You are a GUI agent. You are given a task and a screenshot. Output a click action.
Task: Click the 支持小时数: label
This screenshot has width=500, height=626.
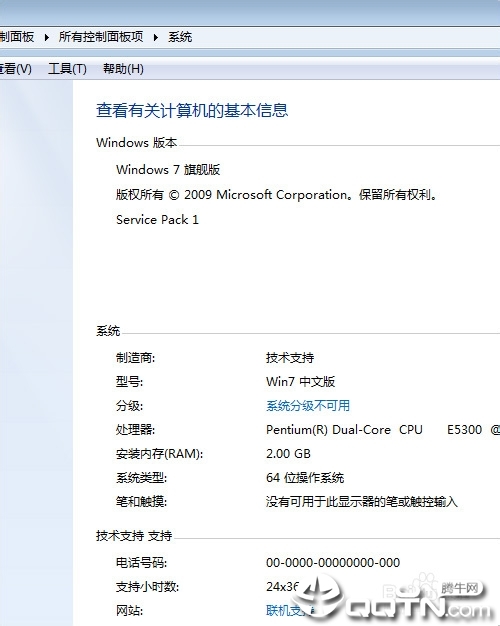(x=147, y=586)
